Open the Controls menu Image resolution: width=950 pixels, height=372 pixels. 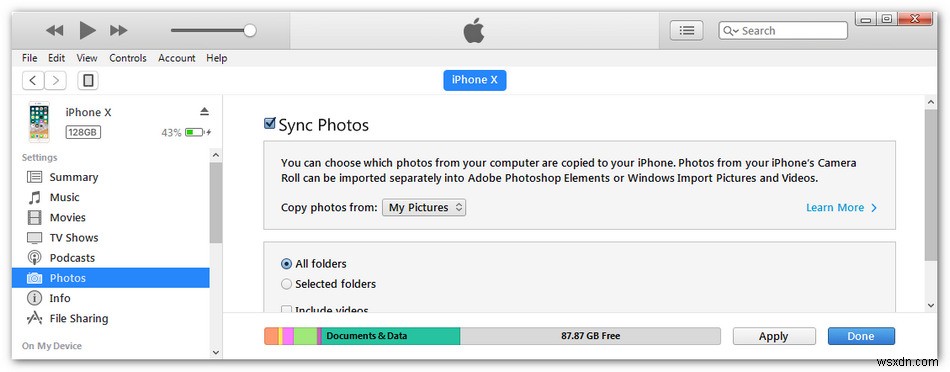128,58
